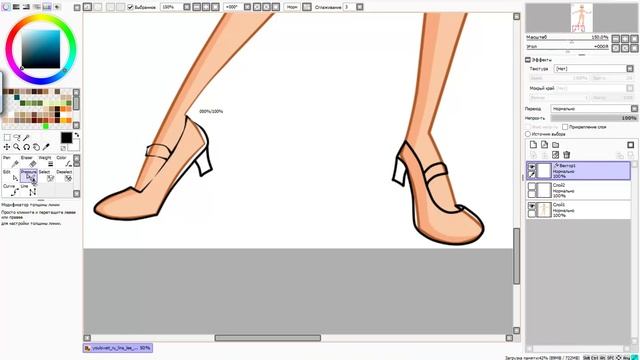Click the canvas horizontal scrollbar thumb
This screenshot has height=360, width=640.
[268, 338]
